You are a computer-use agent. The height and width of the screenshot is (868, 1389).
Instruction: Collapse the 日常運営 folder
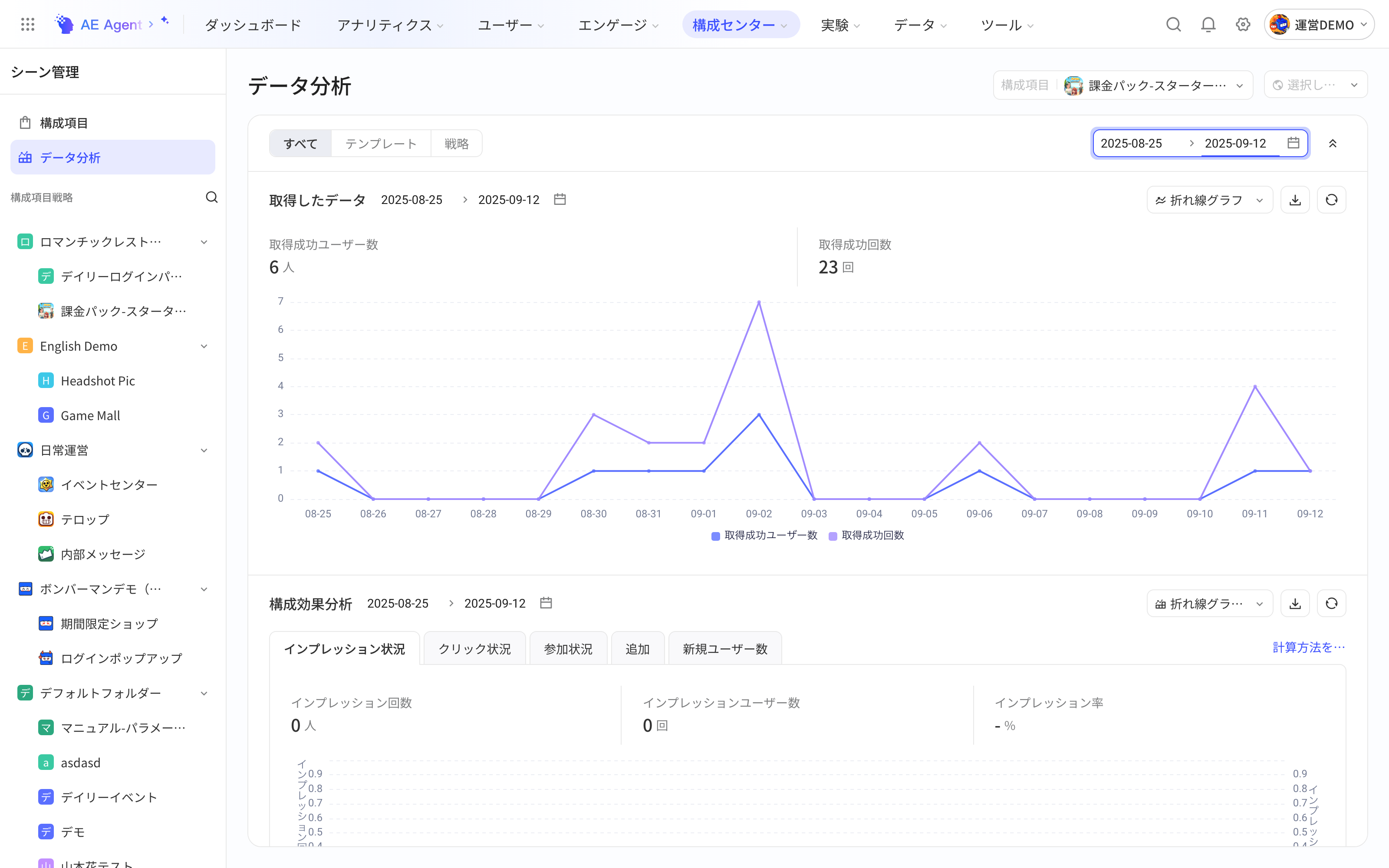(x=204, y=450)
